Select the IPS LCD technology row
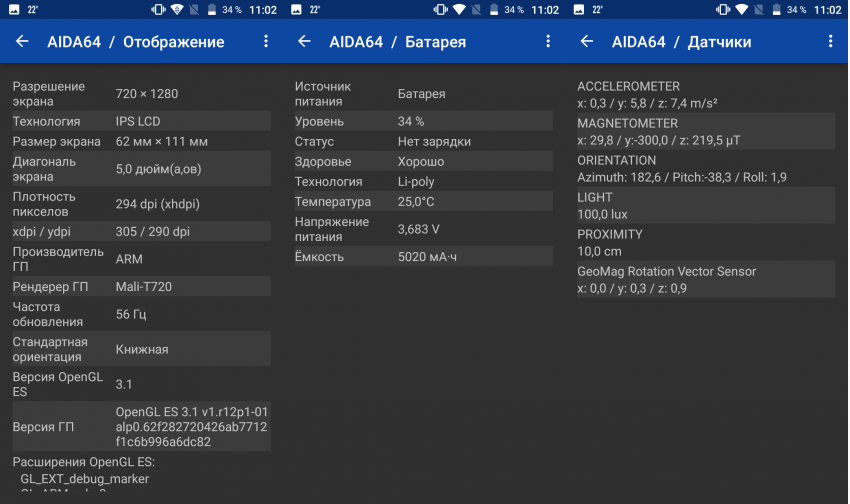The width and height of the screenshot is (850, 504). coord(141,121)
